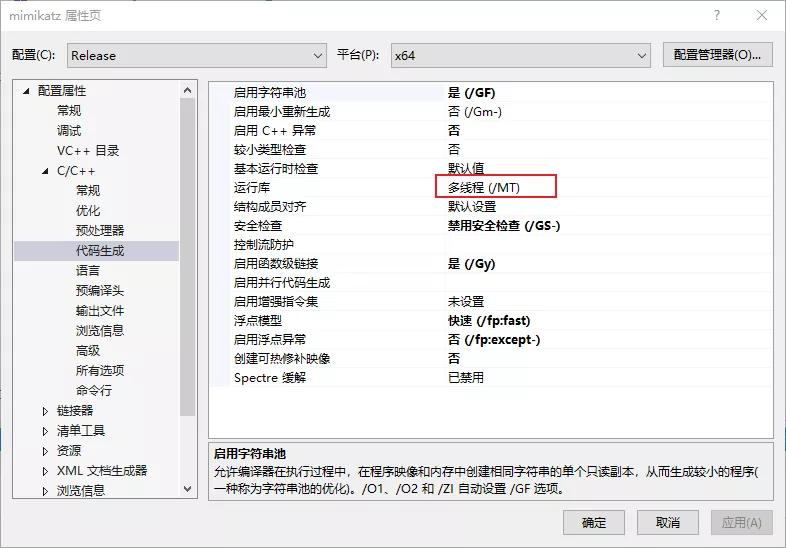This screenshot has width=786, height=548.
Task: Select the 启用函数级链接 property
Action: [x=276, y=264]
